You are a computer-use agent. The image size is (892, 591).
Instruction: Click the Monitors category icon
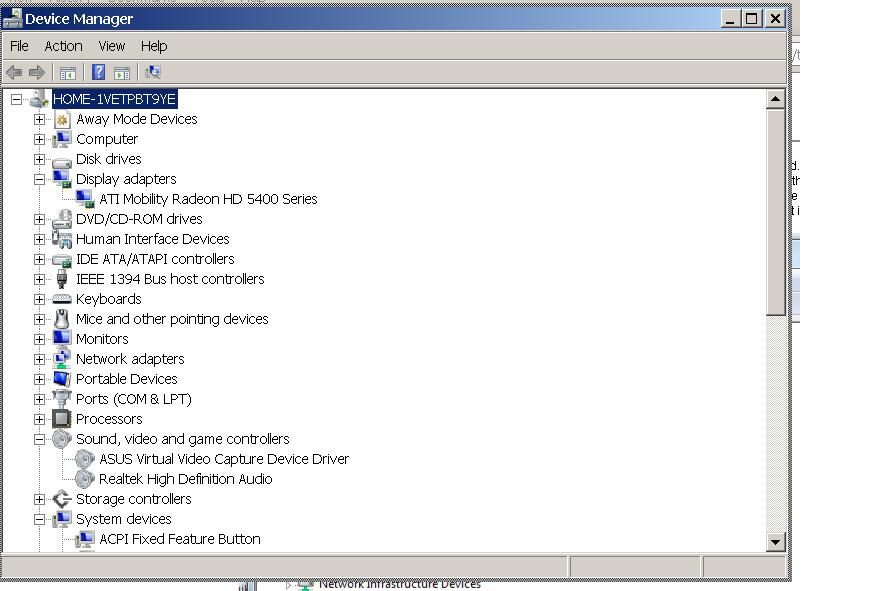(61, 338)
